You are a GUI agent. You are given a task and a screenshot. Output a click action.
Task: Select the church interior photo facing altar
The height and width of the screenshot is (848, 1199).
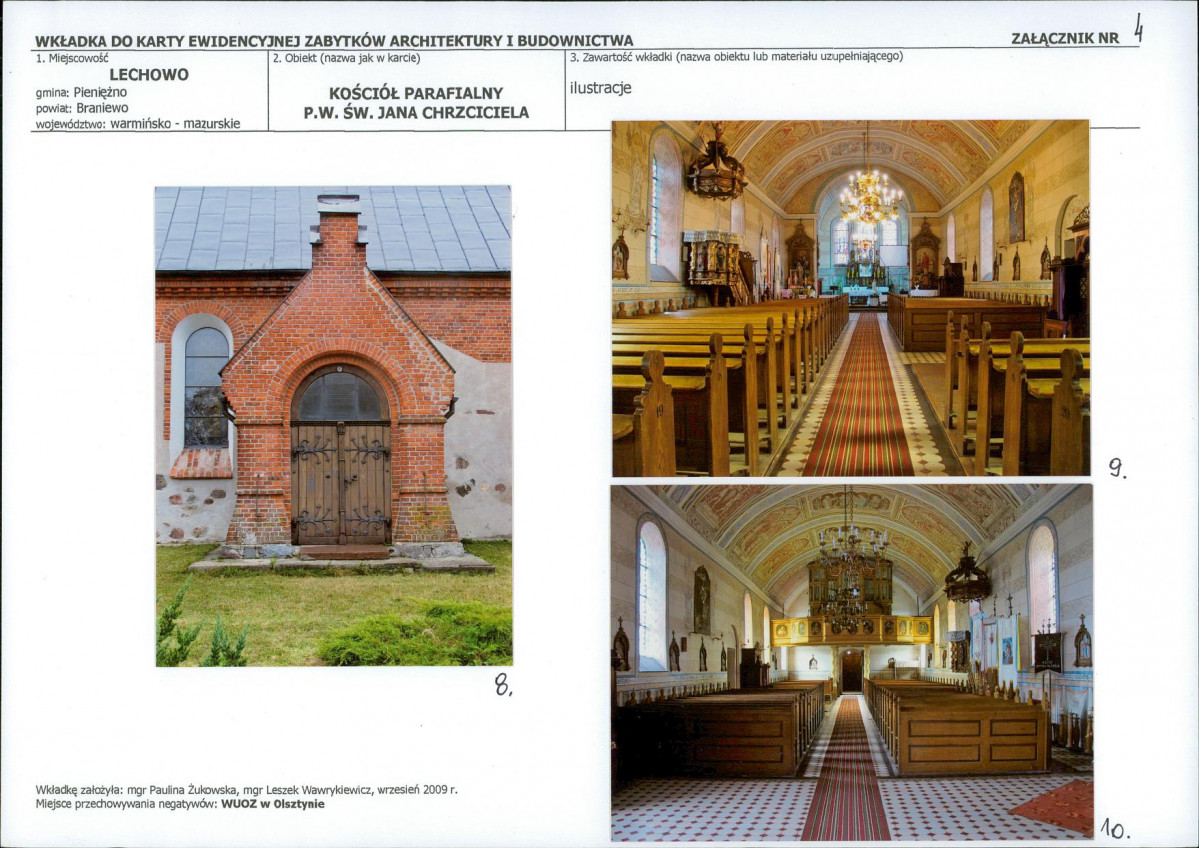click(850, 298)
